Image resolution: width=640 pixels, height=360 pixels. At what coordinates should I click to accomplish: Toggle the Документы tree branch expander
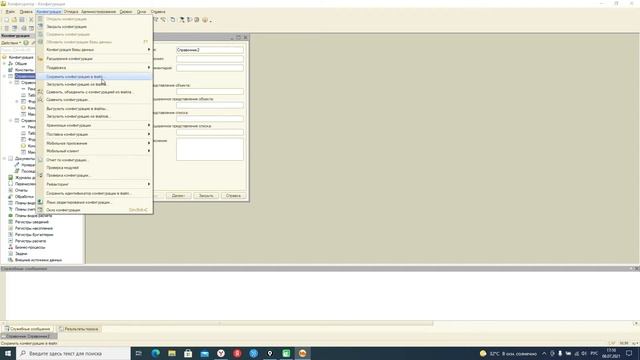(4, 158)
